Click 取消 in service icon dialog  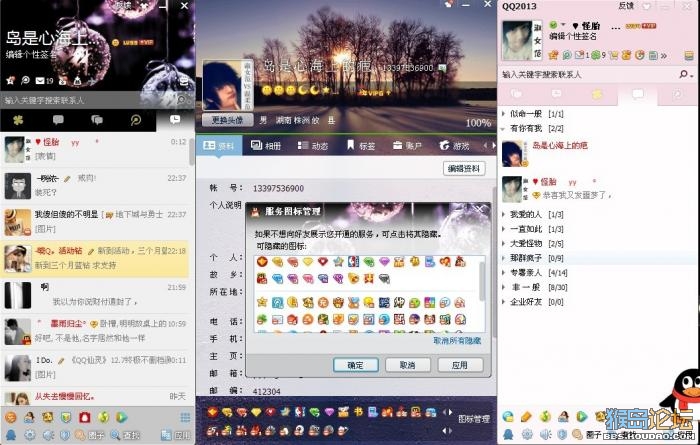point(408,365)
